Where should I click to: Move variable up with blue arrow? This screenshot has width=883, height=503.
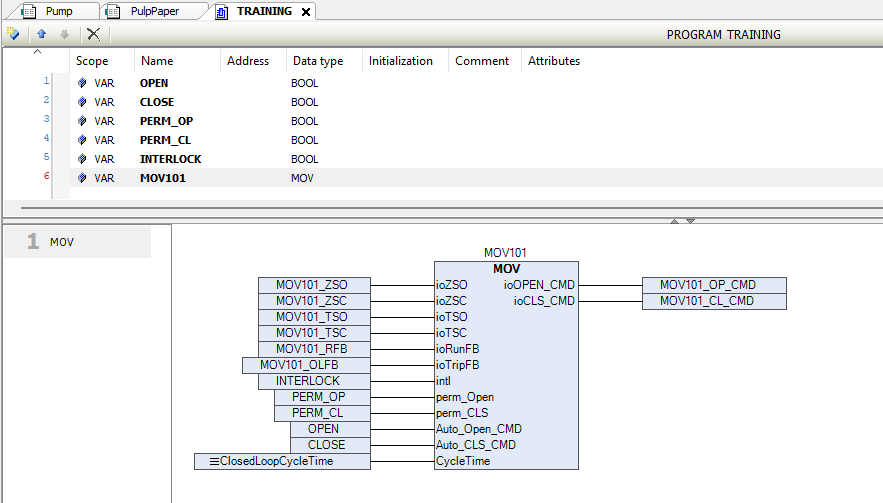click(42, 34)
